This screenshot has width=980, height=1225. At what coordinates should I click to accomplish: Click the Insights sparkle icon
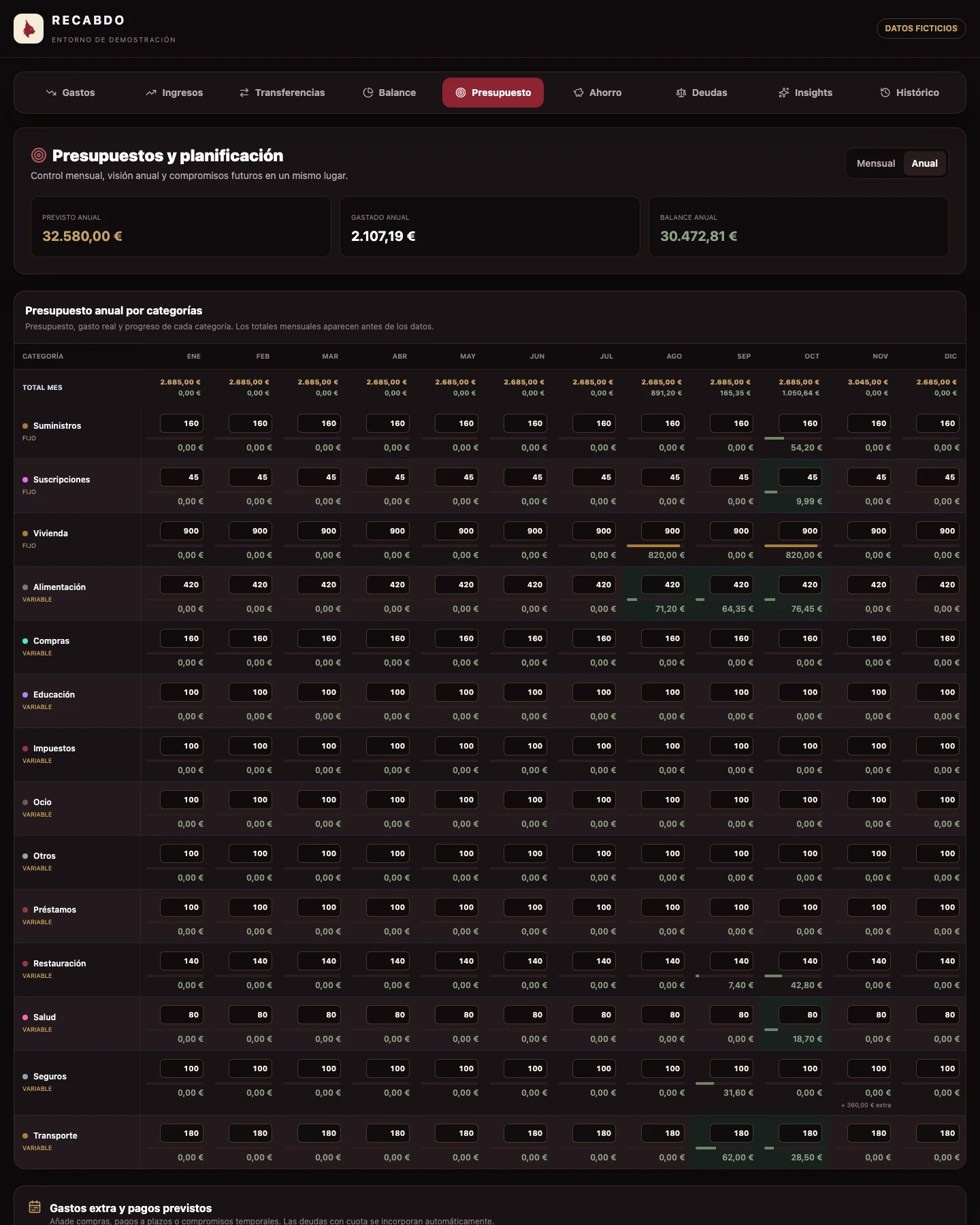pyautogui.click(x=784, y=93)
